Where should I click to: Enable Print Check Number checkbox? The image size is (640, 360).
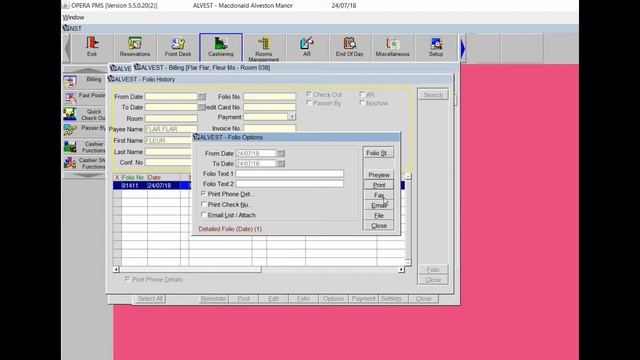tap(203, 204)
